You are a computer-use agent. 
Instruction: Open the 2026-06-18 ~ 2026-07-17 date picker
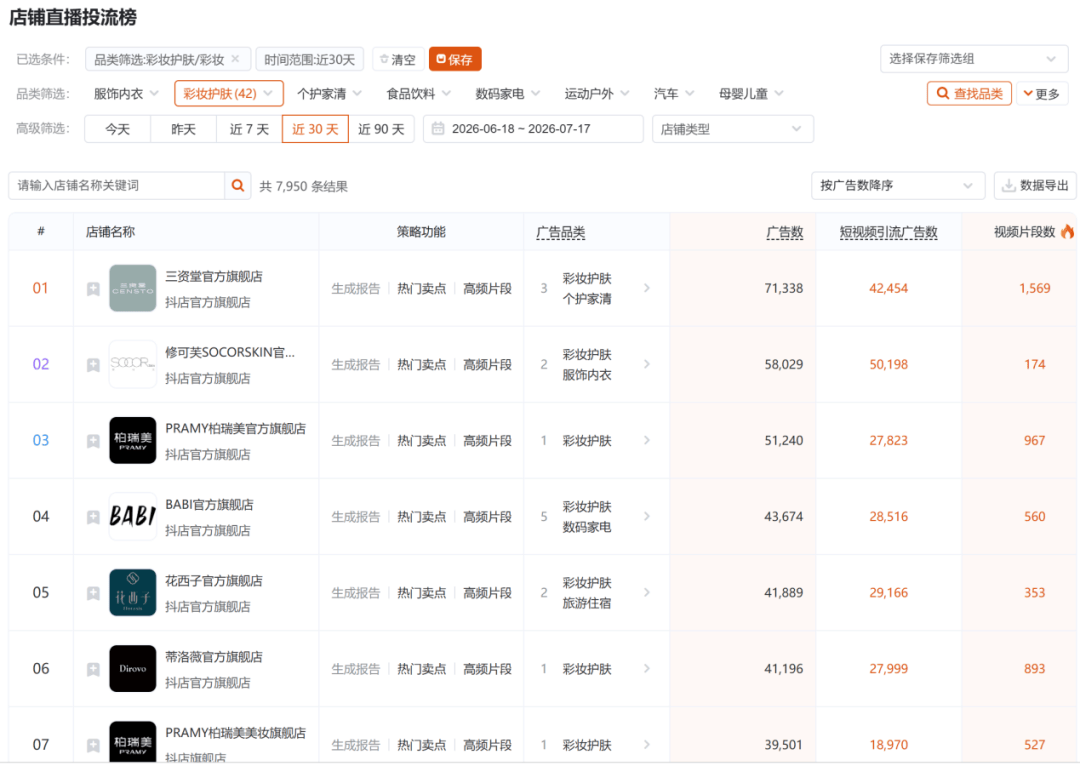click(x=533, y=129)
